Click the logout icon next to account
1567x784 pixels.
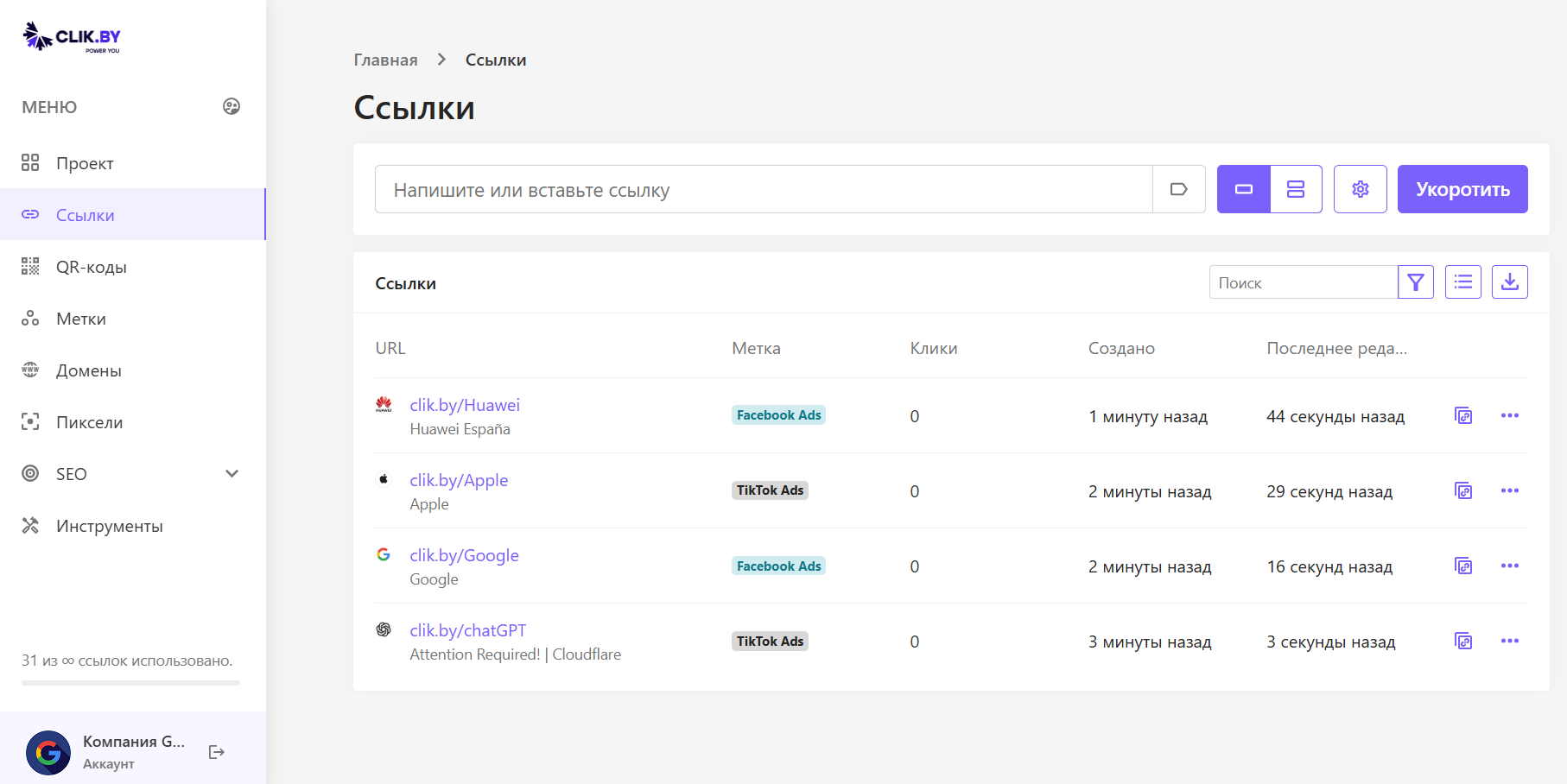click(x=217, y=752)
